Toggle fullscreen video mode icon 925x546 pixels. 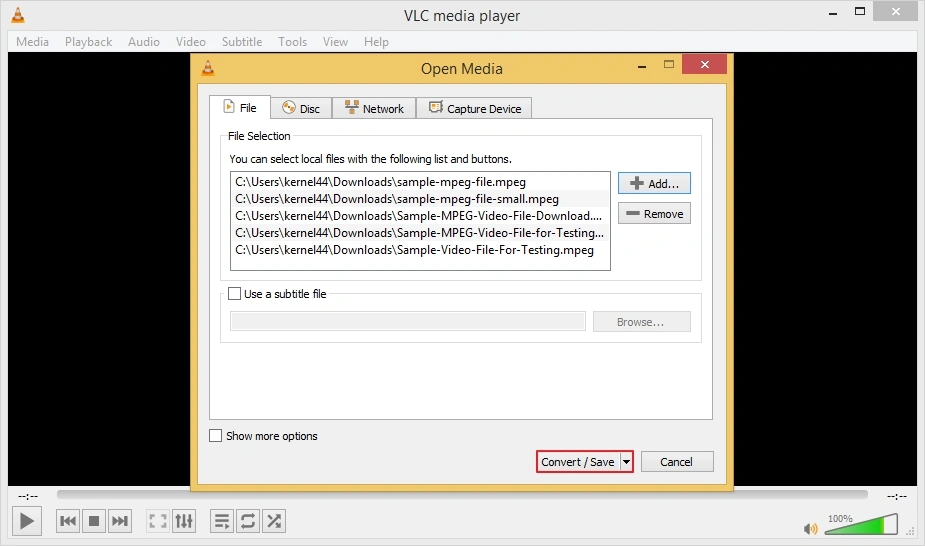coord(158,521)
